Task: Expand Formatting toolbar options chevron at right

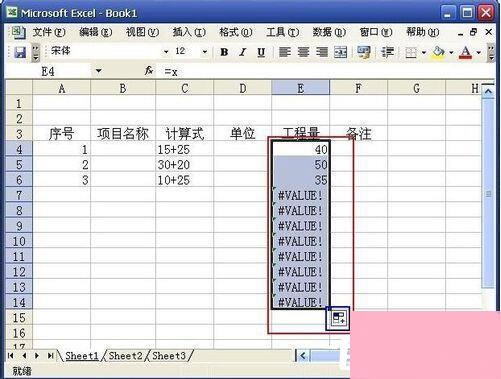Action: click(x=491, y=53)
